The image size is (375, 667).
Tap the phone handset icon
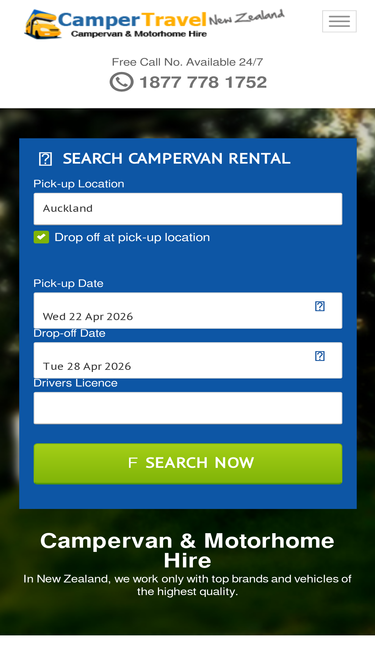coord(122,82)
